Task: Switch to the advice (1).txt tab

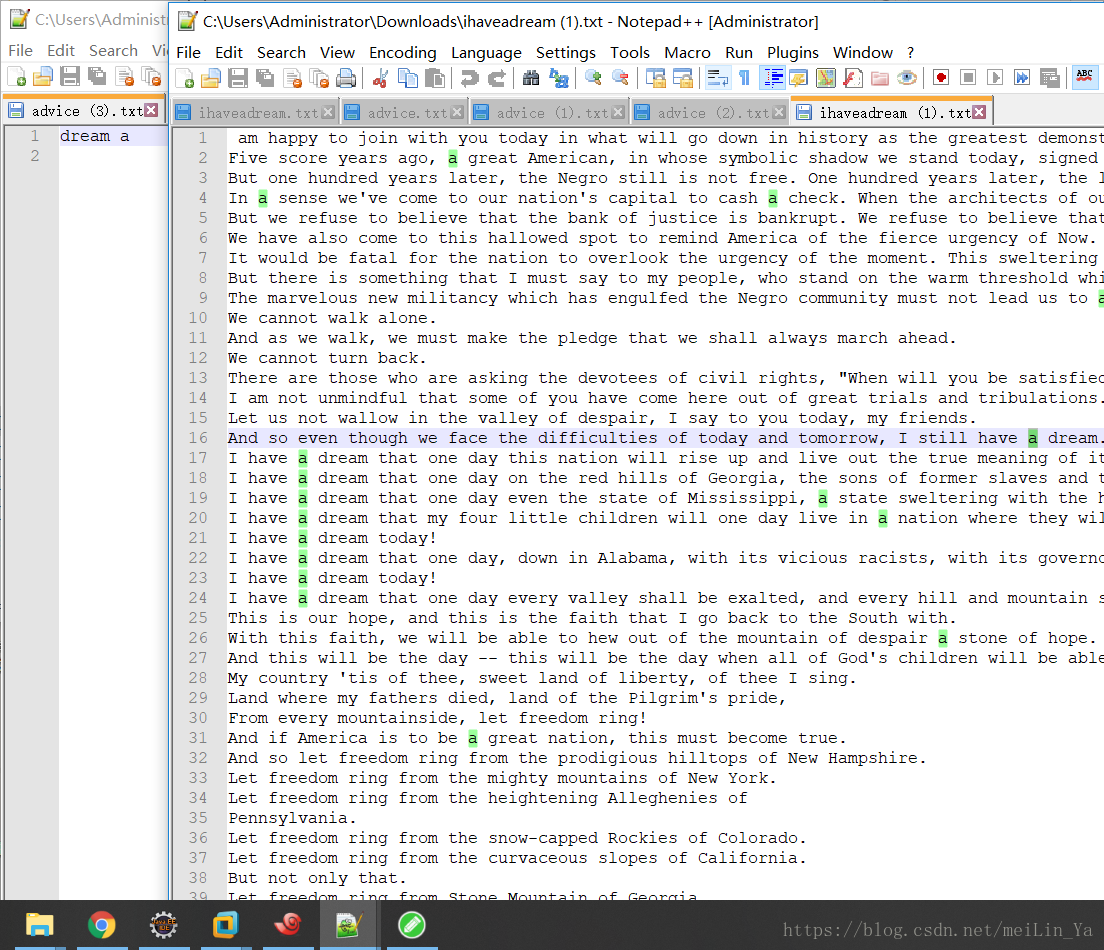Action: pyautogui.click(x=551, y=113)
